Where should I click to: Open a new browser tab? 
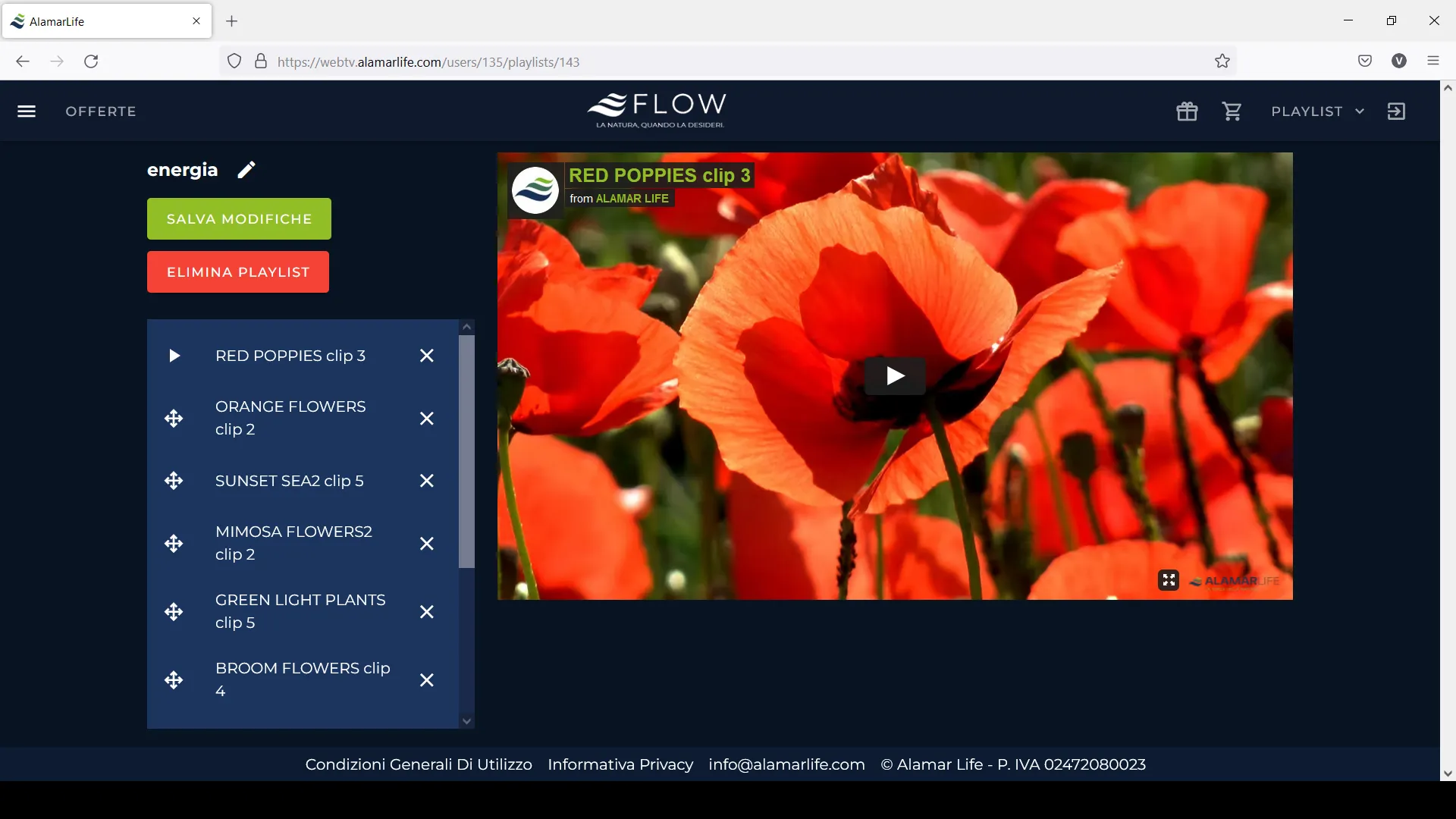[232, 21]
